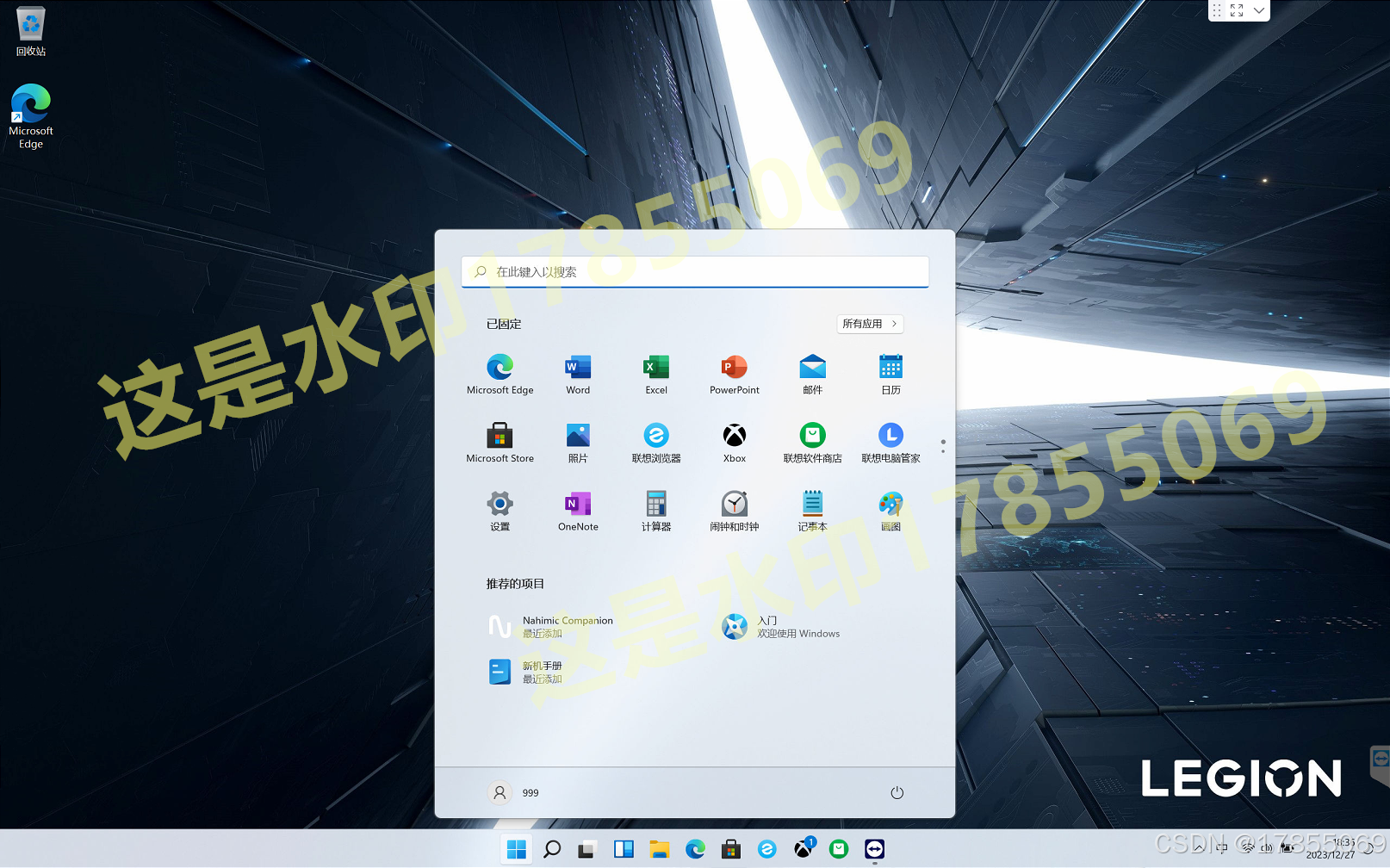1390x868 pixels.
Task: Open Microsoft Edge in pinned apps
Action: [x=500, y=374]
